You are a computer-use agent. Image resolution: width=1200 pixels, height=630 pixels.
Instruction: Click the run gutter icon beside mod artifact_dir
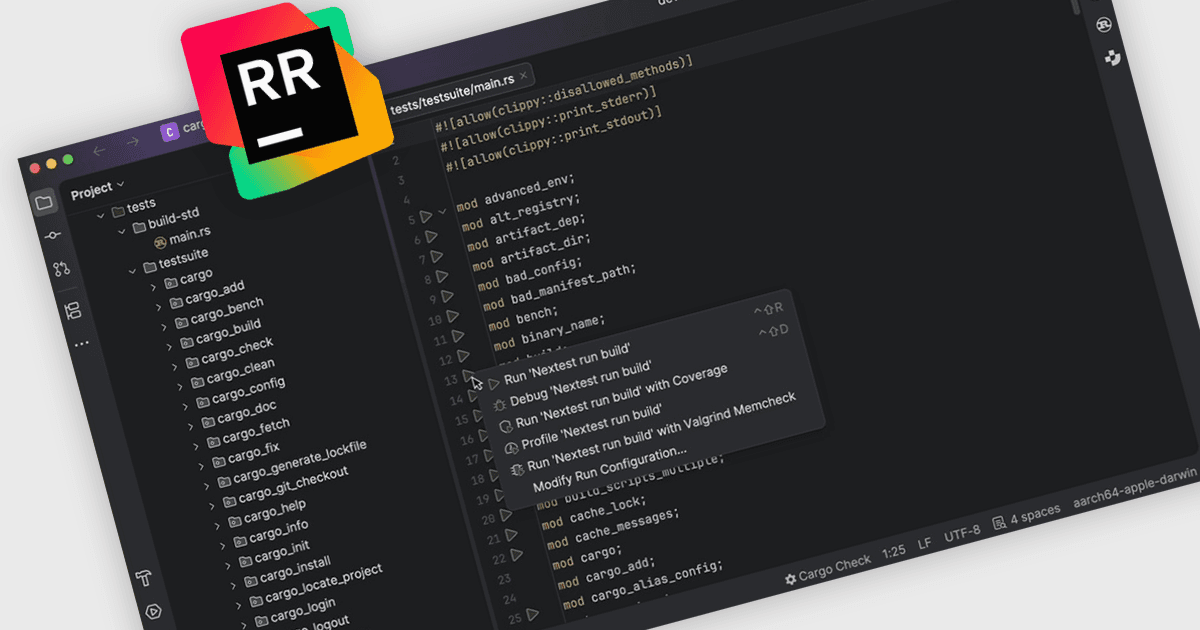pyautogui.click(x=444, y=276)
